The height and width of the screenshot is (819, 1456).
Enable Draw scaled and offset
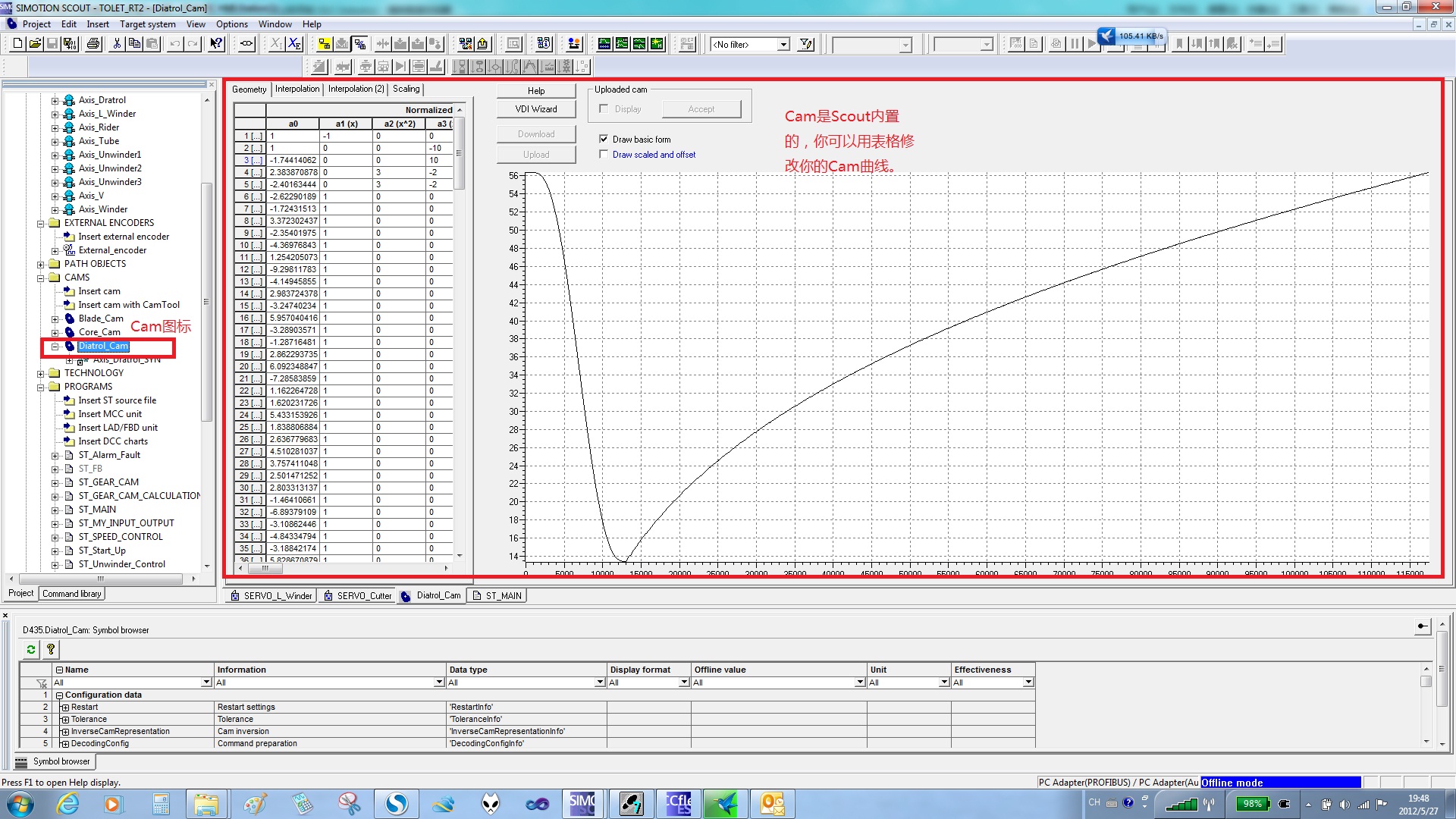[x=604, y=154]
